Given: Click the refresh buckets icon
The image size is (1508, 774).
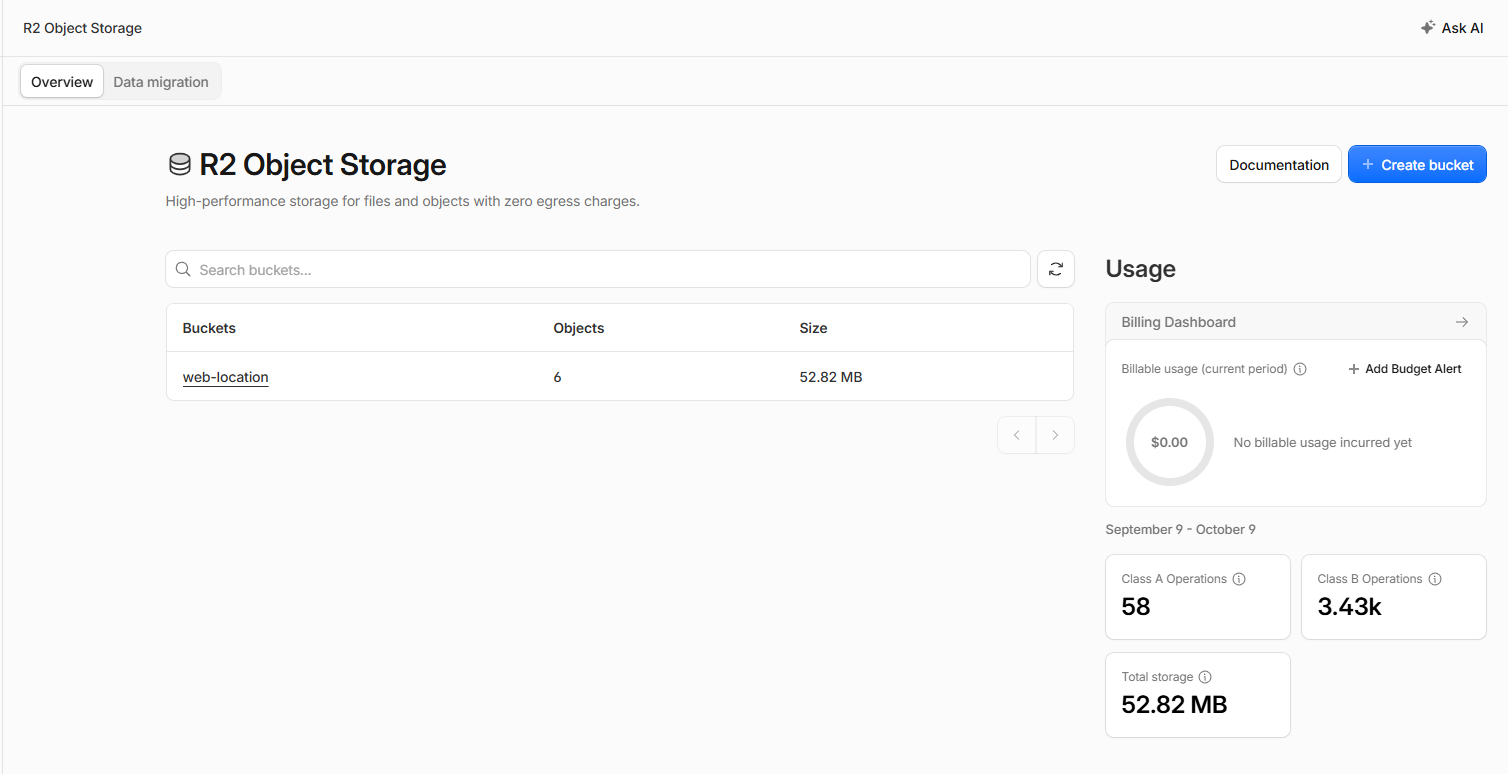Looking at the screenshot, I should click(1056, 269).
